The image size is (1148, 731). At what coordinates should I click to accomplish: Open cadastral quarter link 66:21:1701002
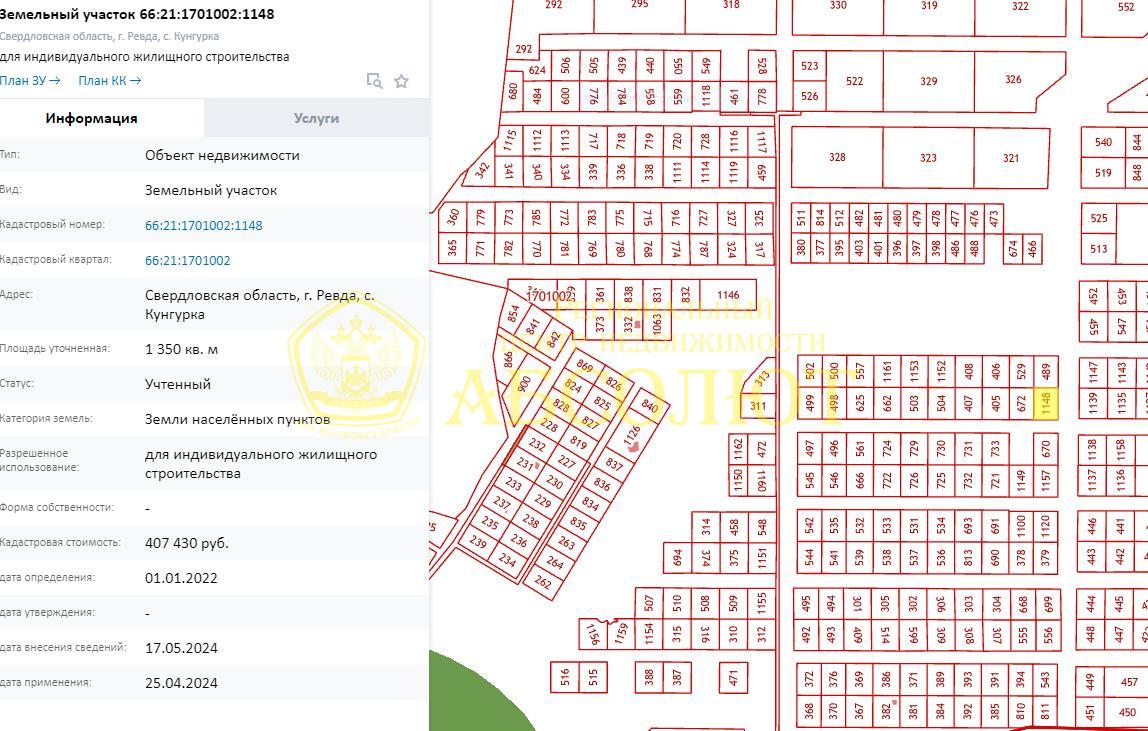click(x=187, y=260)
